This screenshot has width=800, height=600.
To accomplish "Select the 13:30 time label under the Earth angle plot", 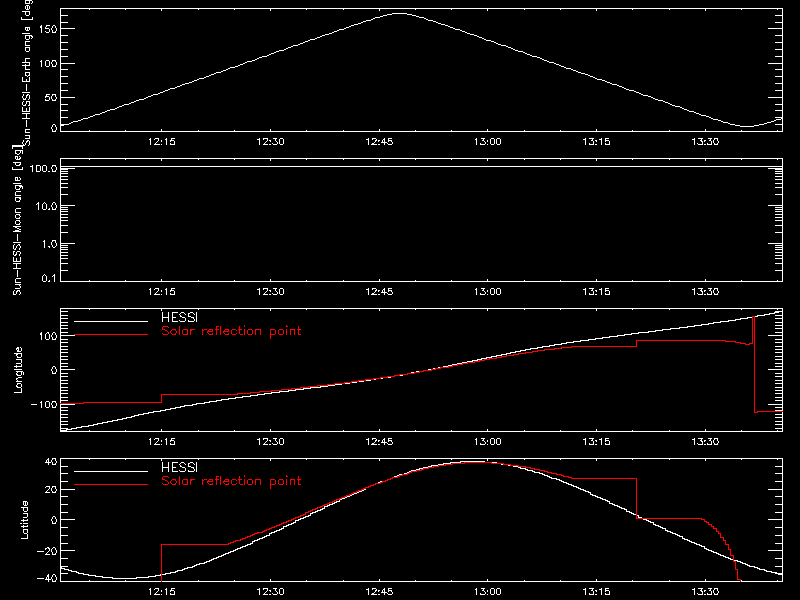I will tap(705, 141).
